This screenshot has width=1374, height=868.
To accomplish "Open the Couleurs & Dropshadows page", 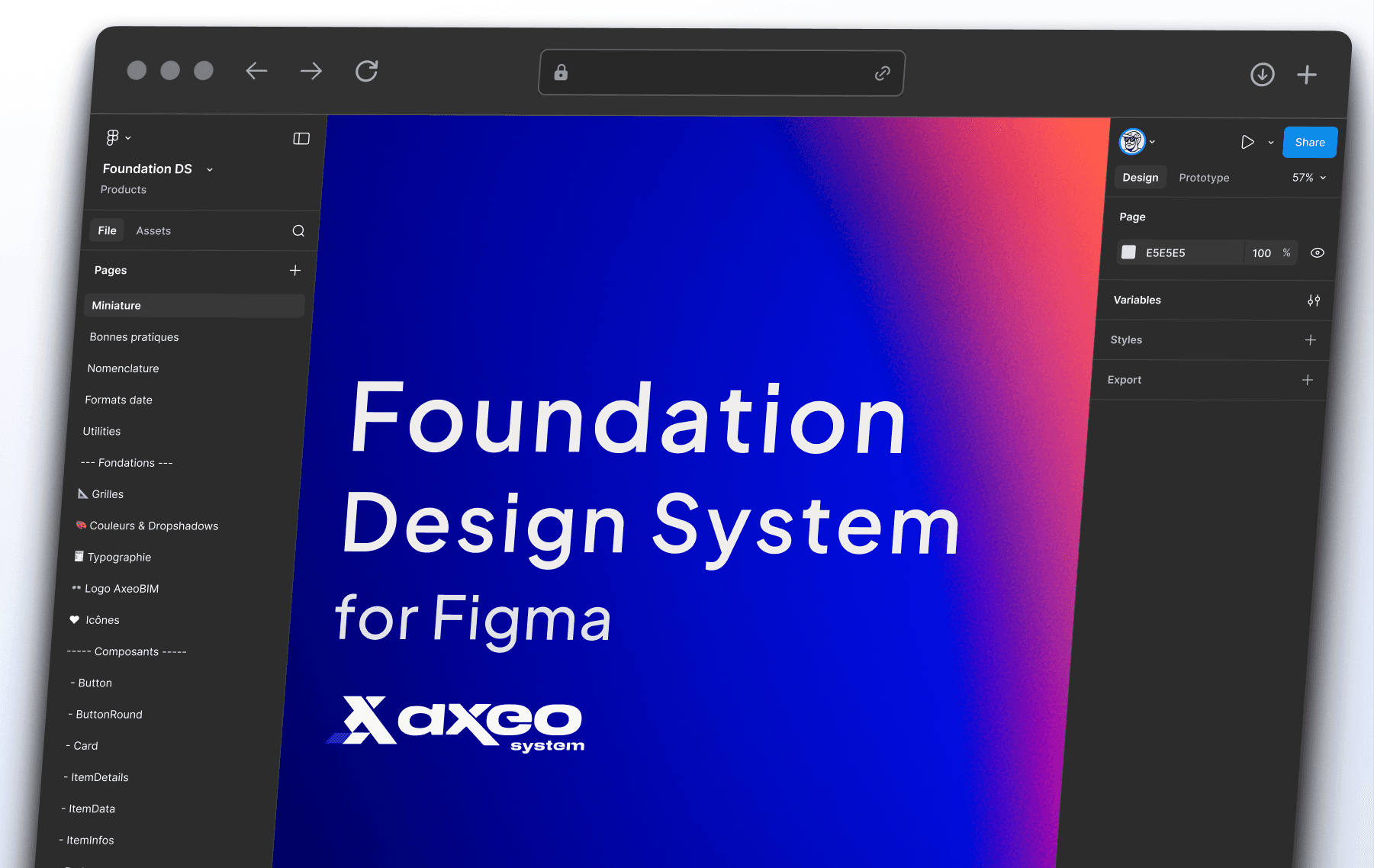I will [x=147, y=526].
